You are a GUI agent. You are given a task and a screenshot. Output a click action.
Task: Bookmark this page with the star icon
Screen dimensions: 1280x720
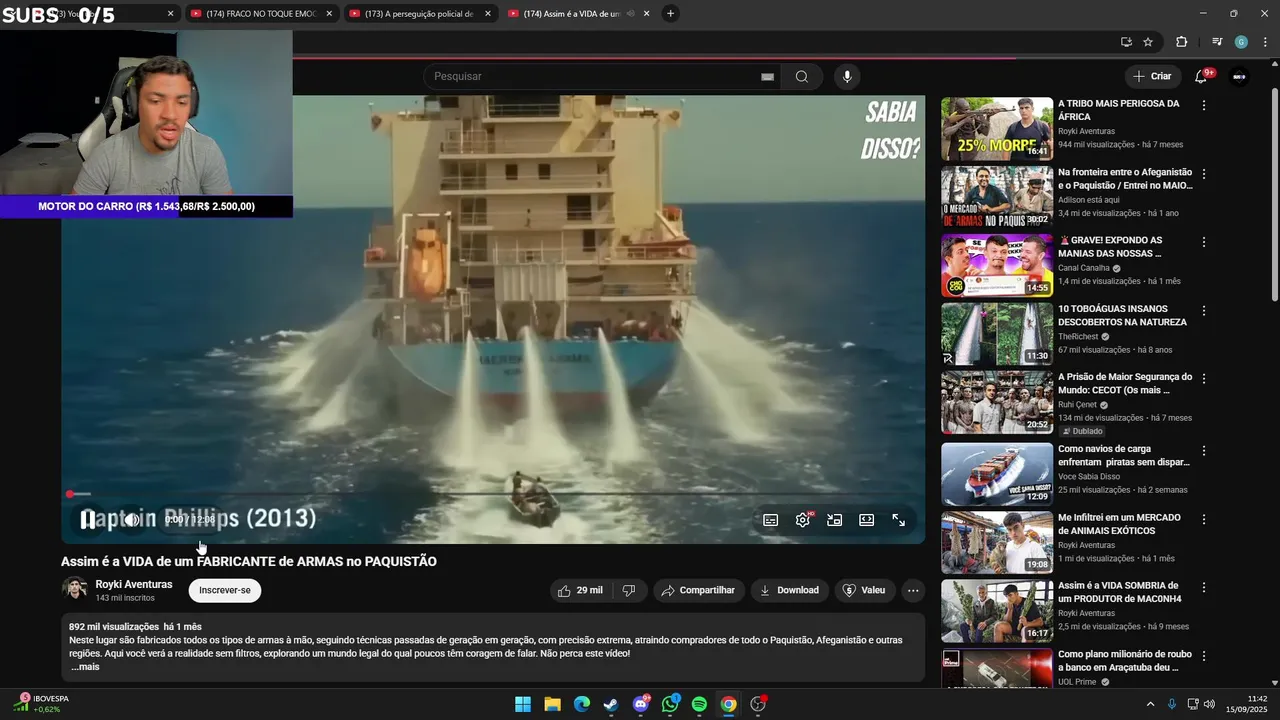click(x=1148, y=42)
